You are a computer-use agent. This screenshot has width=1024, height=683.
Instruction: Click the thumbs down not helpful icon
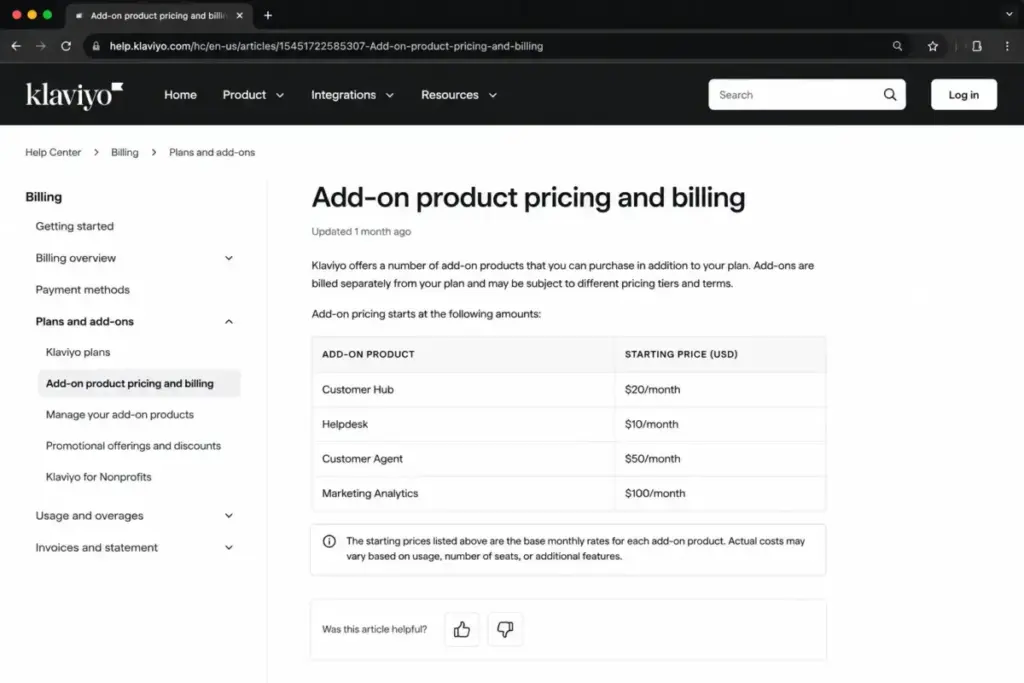tap(505, 629)
